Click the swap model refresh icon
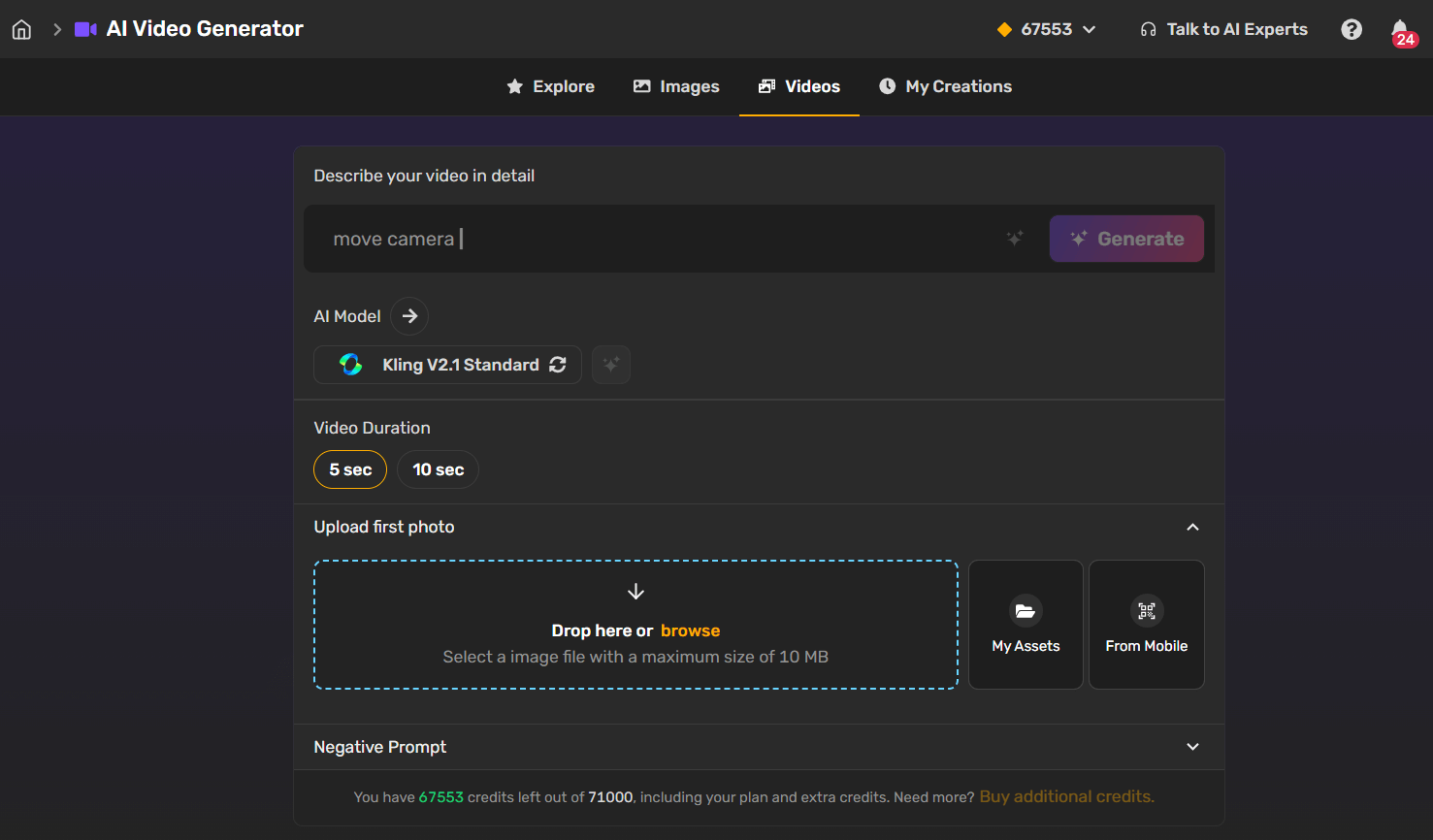This screenshot has height=840, width=1433. click(558, 365)
